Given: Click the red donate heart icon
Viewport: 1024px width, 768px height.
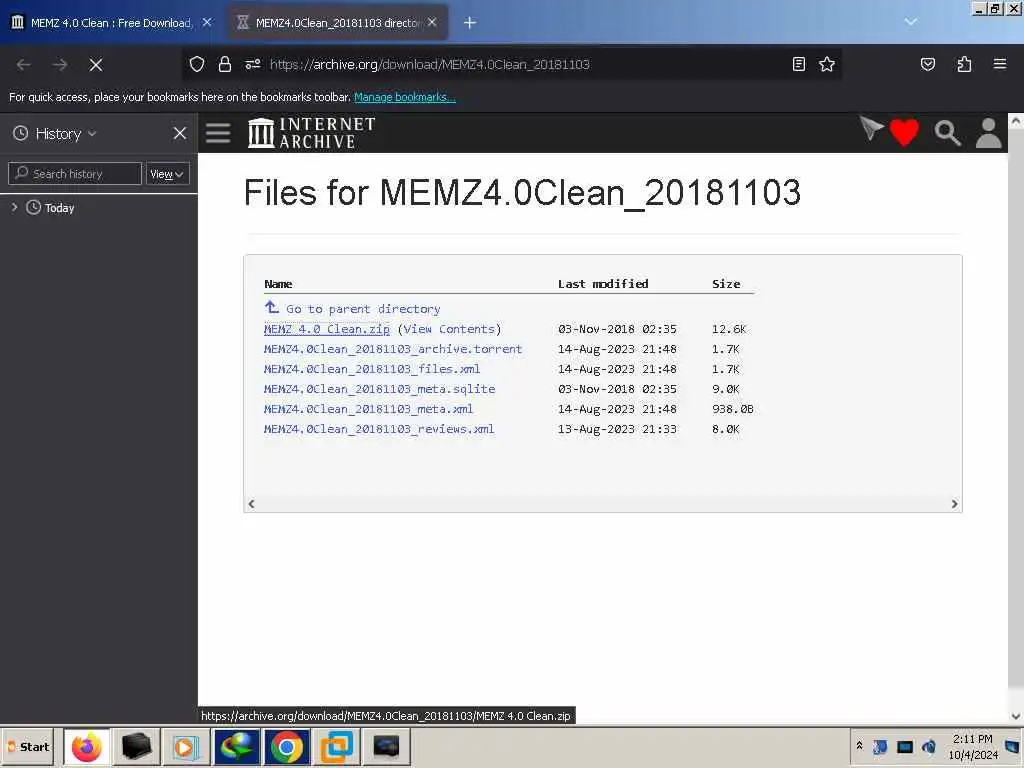Looking at the screenshot, I should [x=904, y=133].
